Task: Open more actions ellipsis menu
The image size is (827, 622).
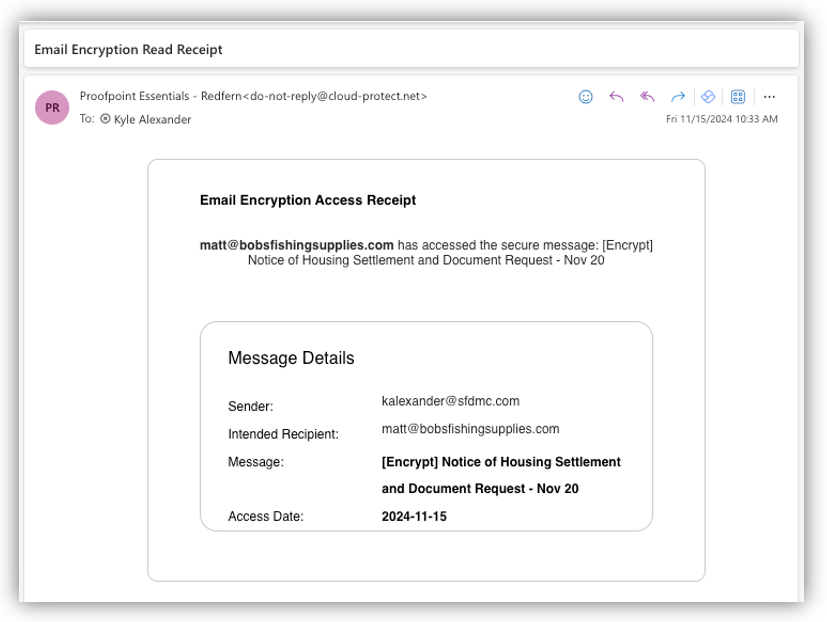Action: click(x=769, y=97)
